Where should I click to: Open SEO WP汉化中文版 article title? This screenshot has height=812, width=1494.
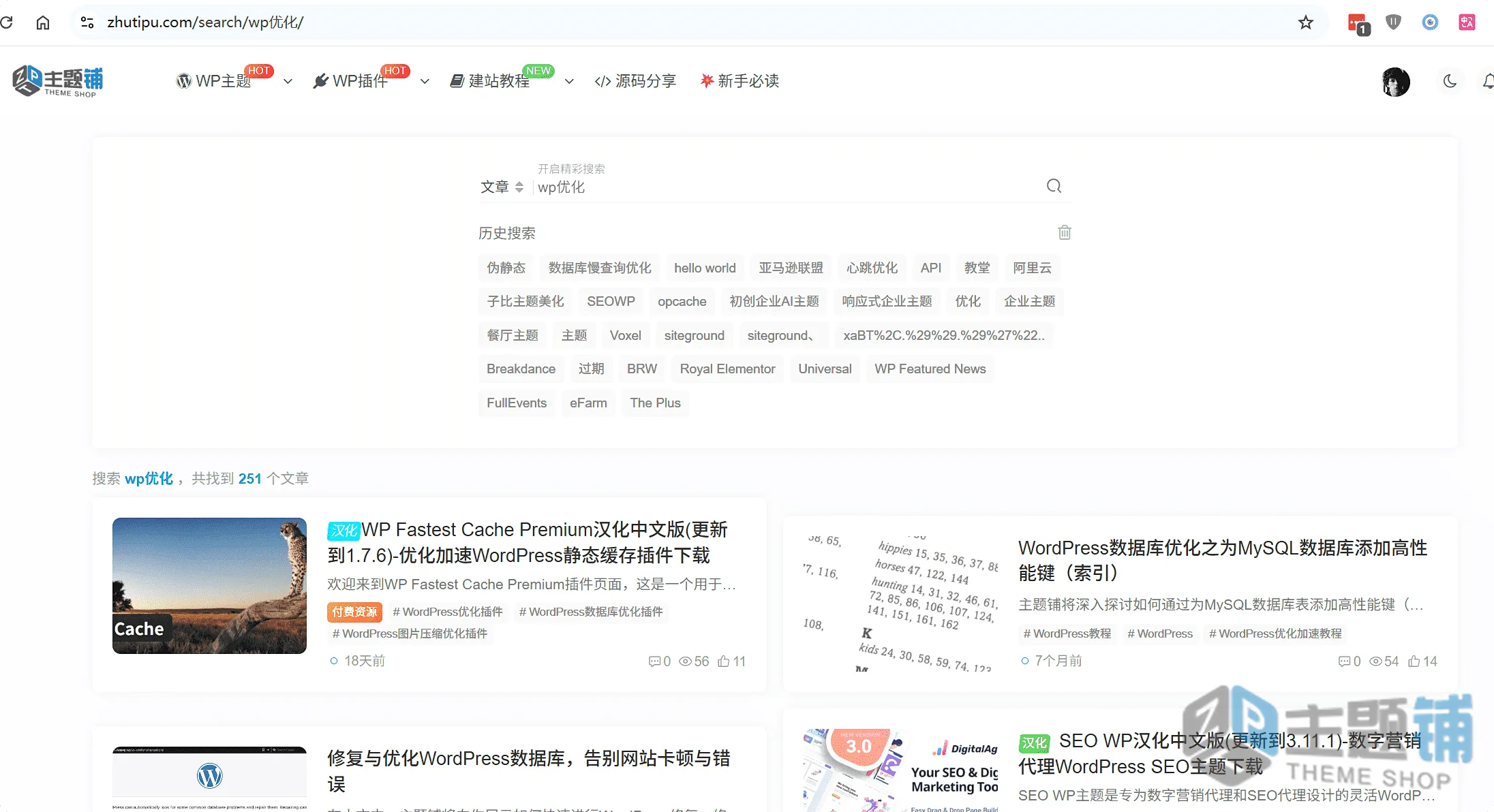(1220, 753)
